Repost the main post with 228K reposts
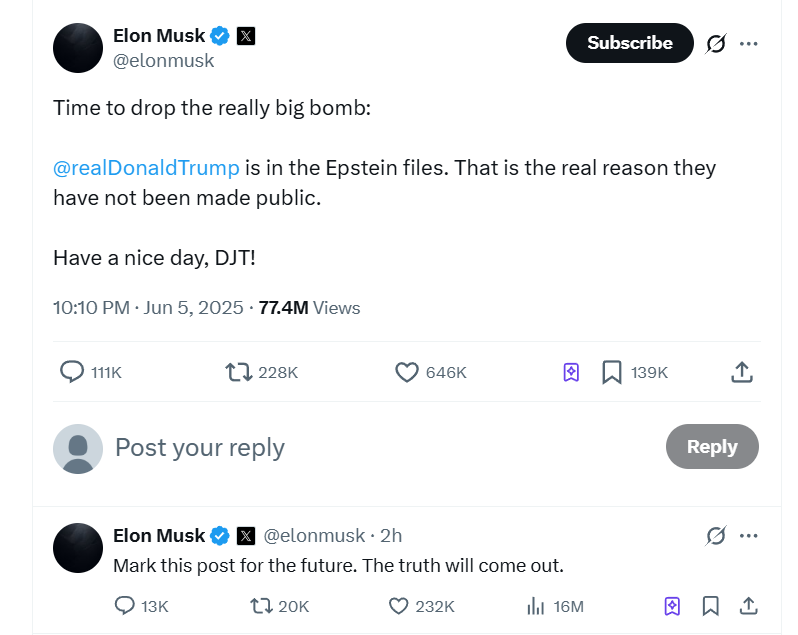 pyautogui.click(x=238, y=372)
